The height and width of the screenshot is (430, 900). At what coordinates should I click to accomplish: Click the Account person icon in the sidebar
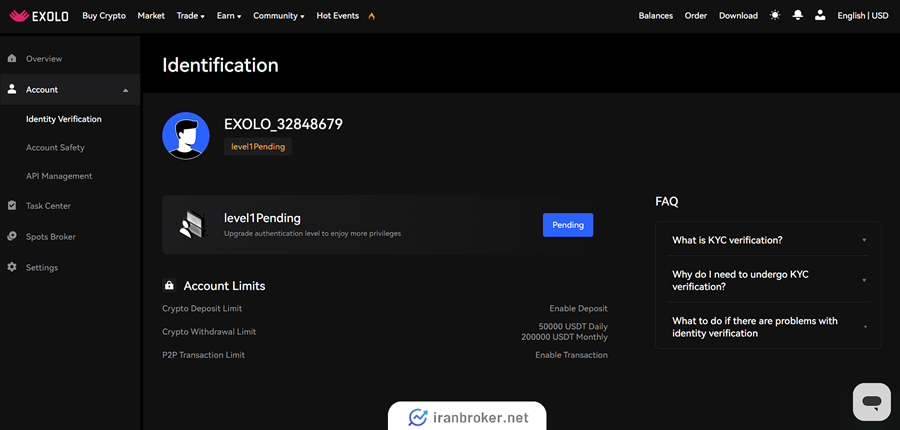coord(11,90)
